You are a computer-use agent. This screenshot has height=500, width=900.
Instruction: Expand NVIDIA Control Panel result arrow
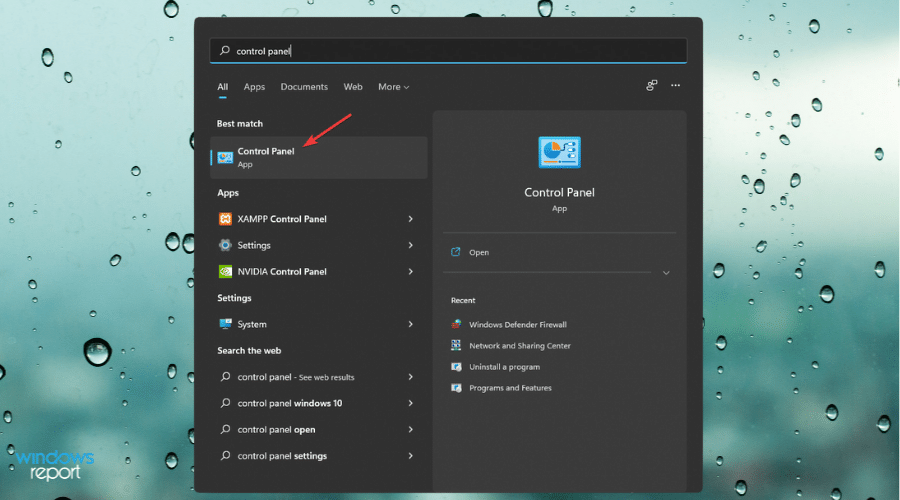pyautogui.click(x=410, y=272)
